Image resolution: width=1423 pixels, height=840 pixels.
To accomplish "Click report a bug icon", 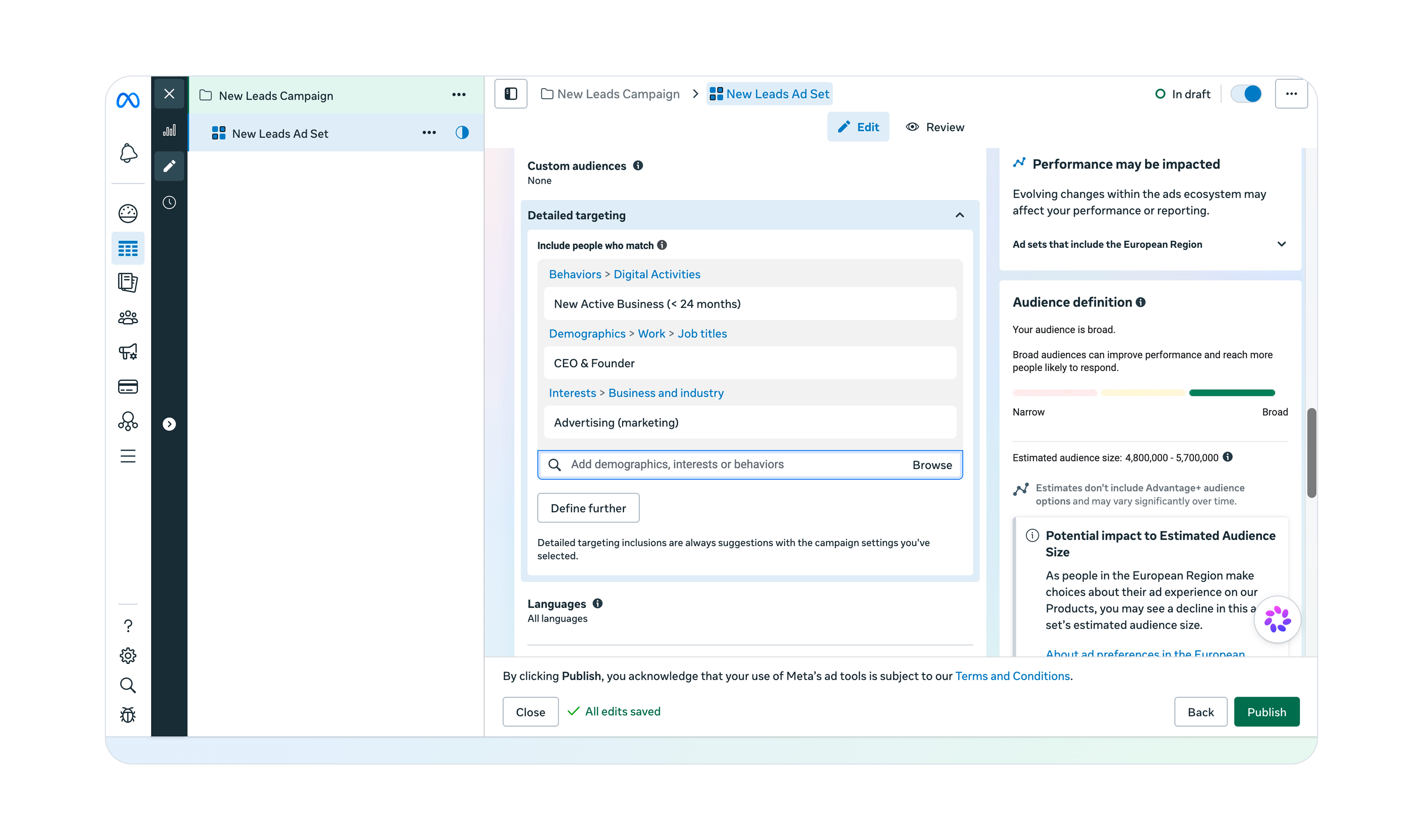I will [128, 715].
